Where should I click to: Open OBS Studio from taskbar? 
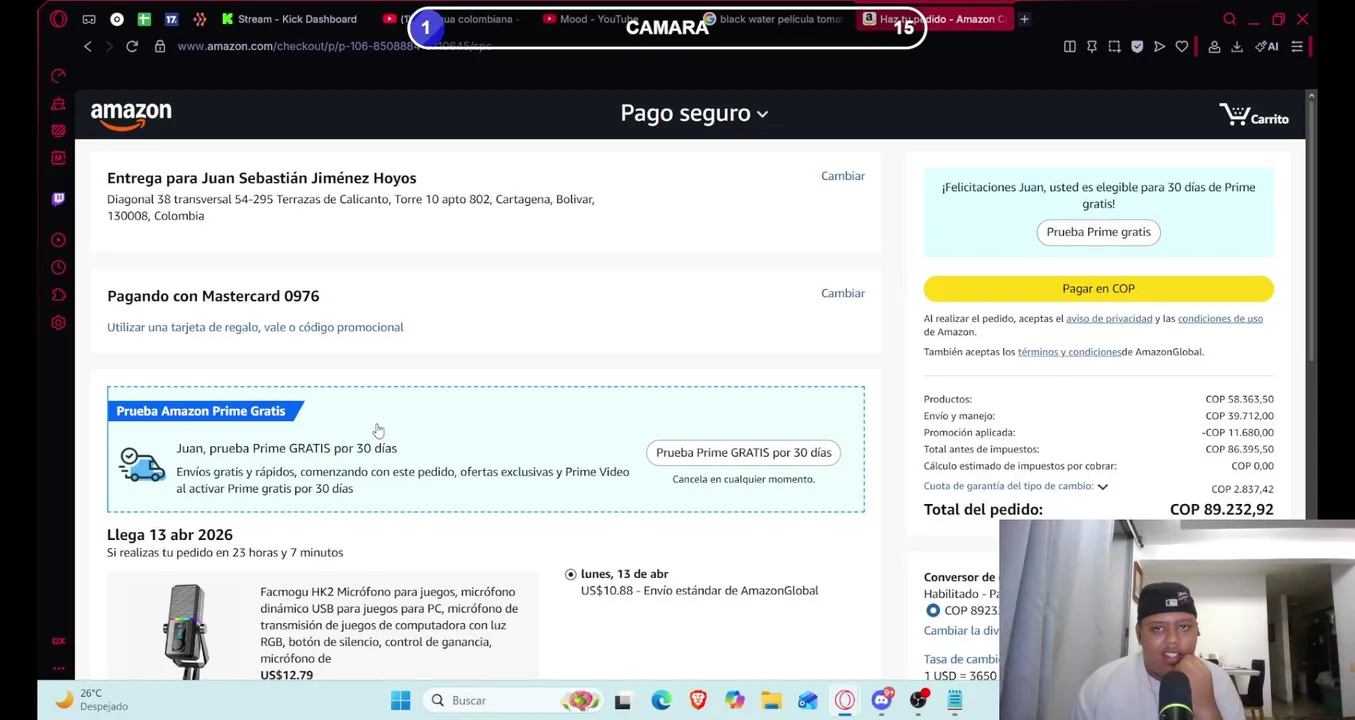pos(918,700)
